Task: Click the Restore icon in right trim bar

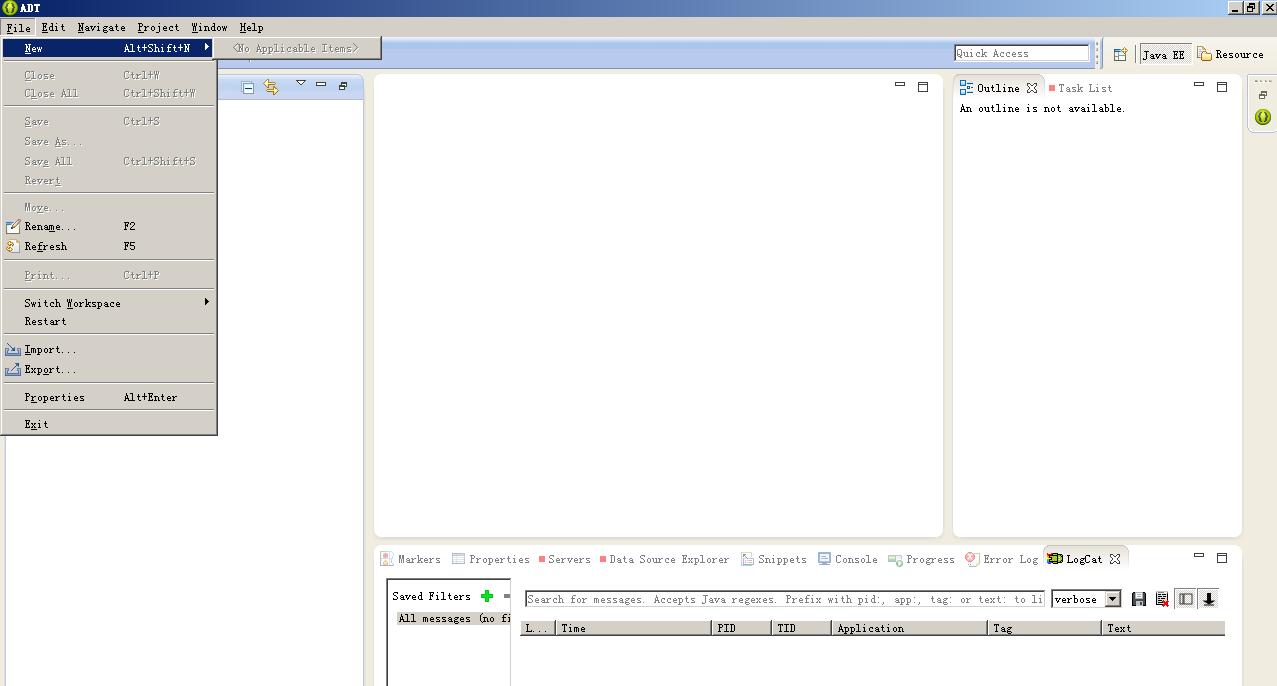Action: pos(1263,95)
